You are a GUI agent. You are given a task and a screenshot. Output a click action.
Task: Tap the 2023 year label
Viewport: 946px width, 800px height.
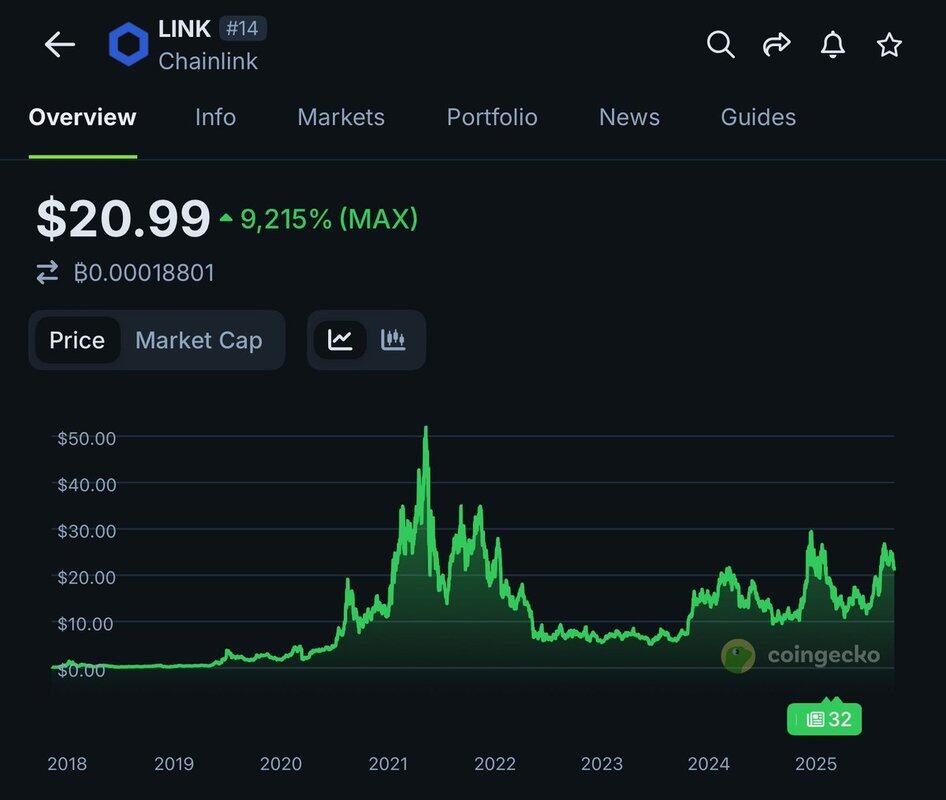pos(602,764)
